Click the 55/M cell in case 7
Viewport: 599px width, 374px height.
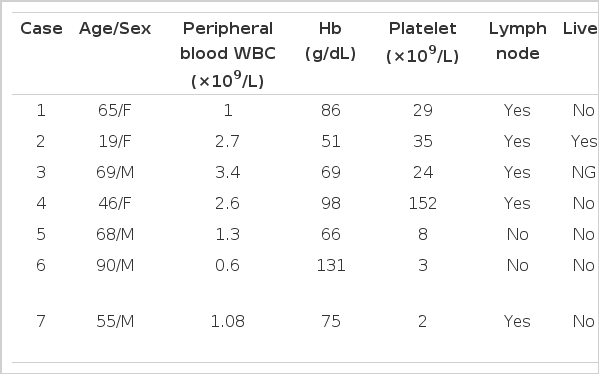(115, 321)
